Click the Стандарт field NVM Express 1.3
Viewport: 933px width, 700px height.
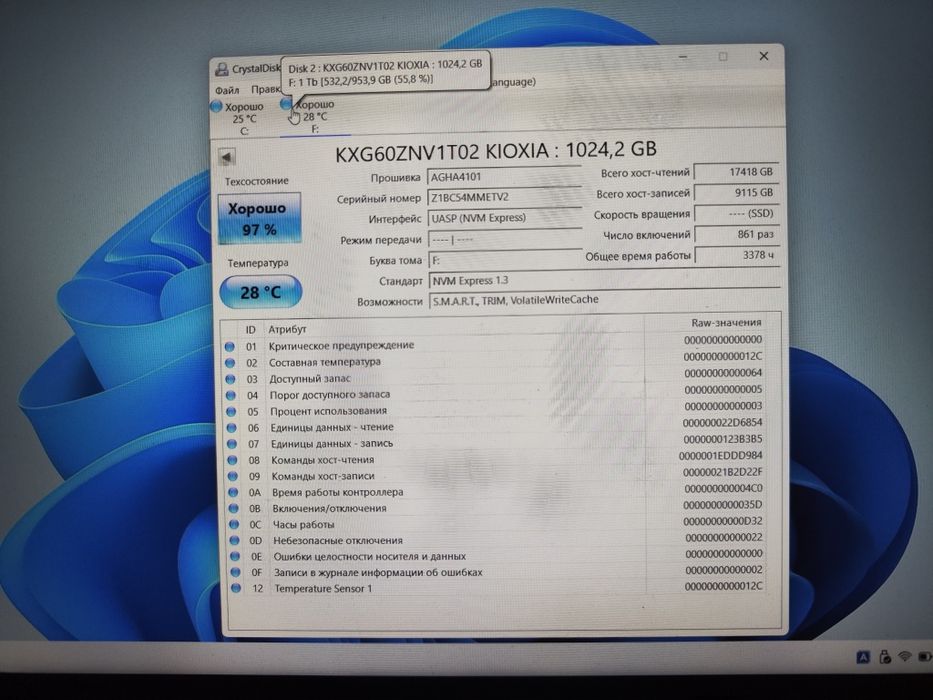pyautogui.click(x=604, y=280)
